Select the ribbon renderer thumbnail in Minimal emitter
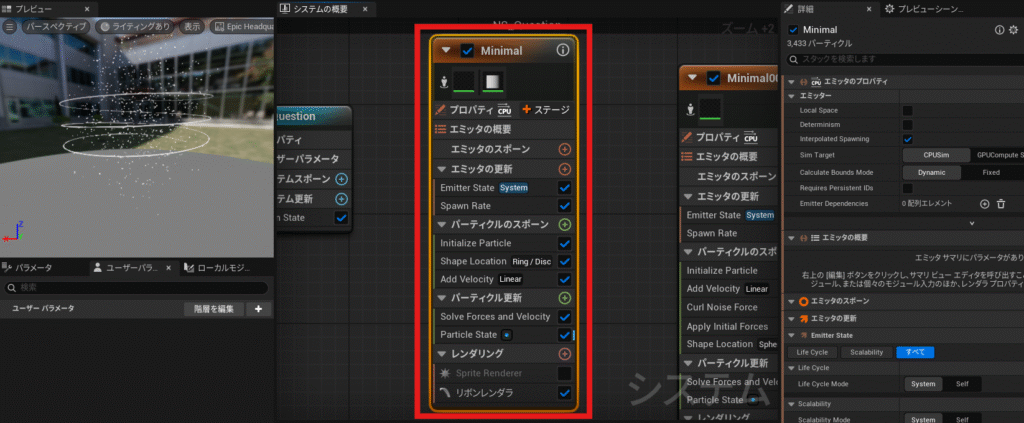1024x423 pixels. click(x=493, y=82)
